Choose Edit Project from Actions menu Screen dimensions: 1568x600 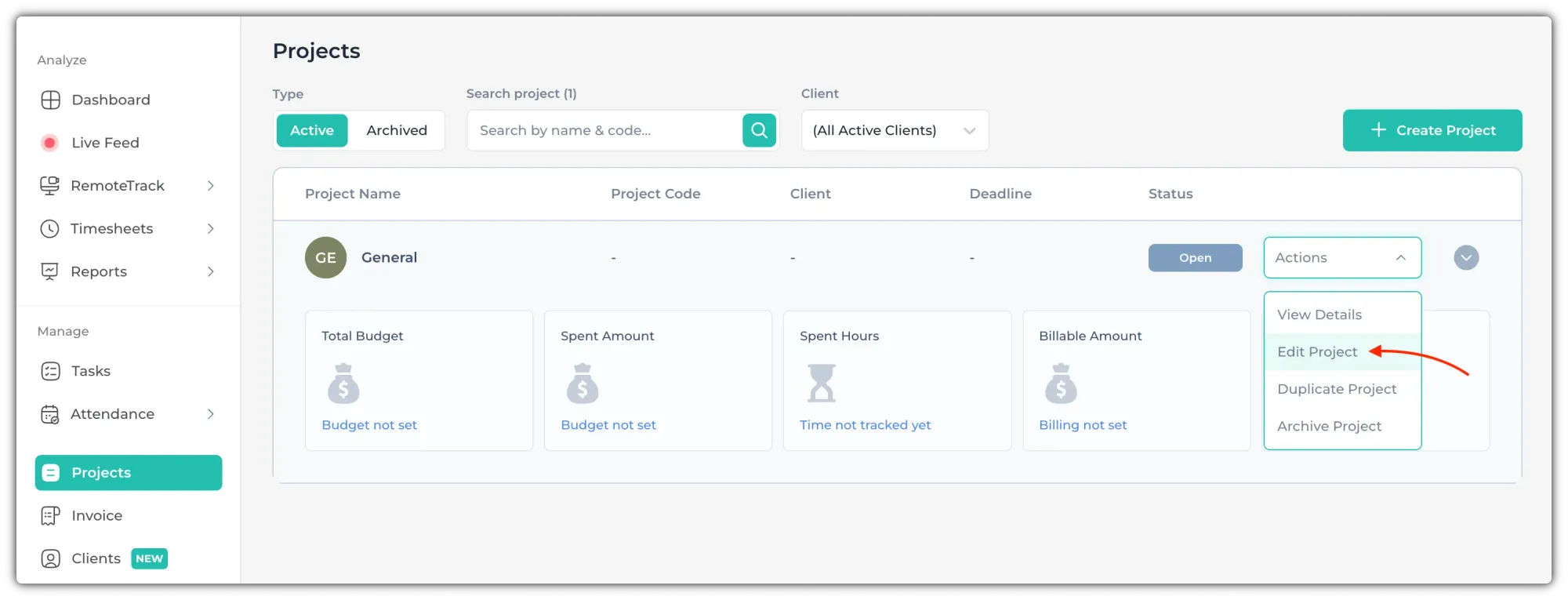click(x=1317, y=352)
